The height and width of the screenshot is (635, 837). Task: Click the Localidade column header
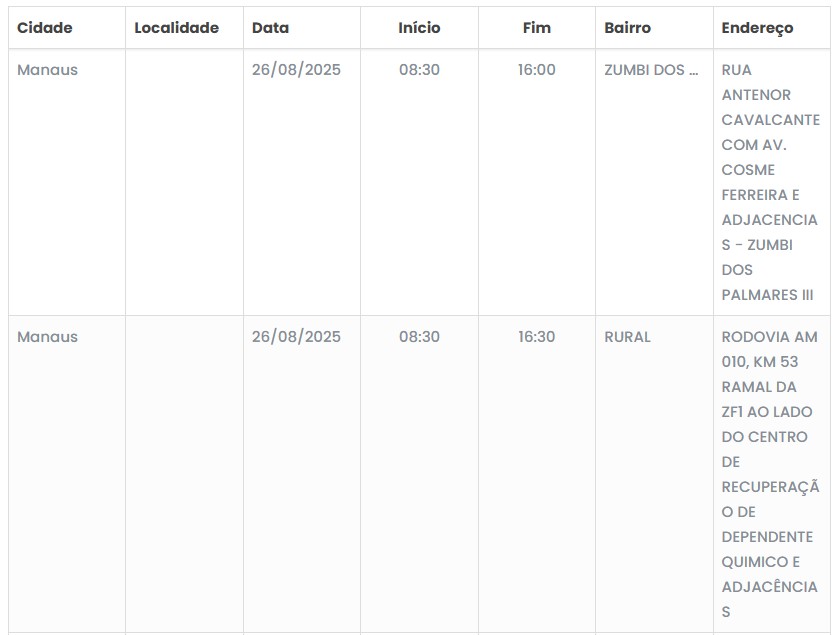coord(176,28)
